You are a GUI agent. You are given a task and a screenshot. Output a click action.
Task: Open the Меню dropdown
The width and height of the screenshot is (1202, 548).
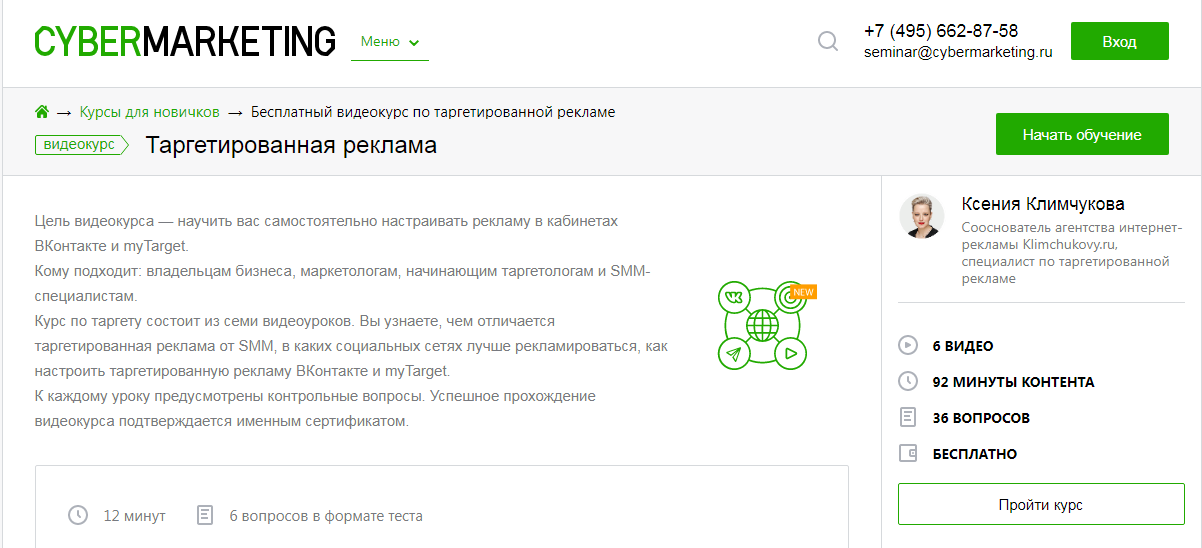(380, 42)
